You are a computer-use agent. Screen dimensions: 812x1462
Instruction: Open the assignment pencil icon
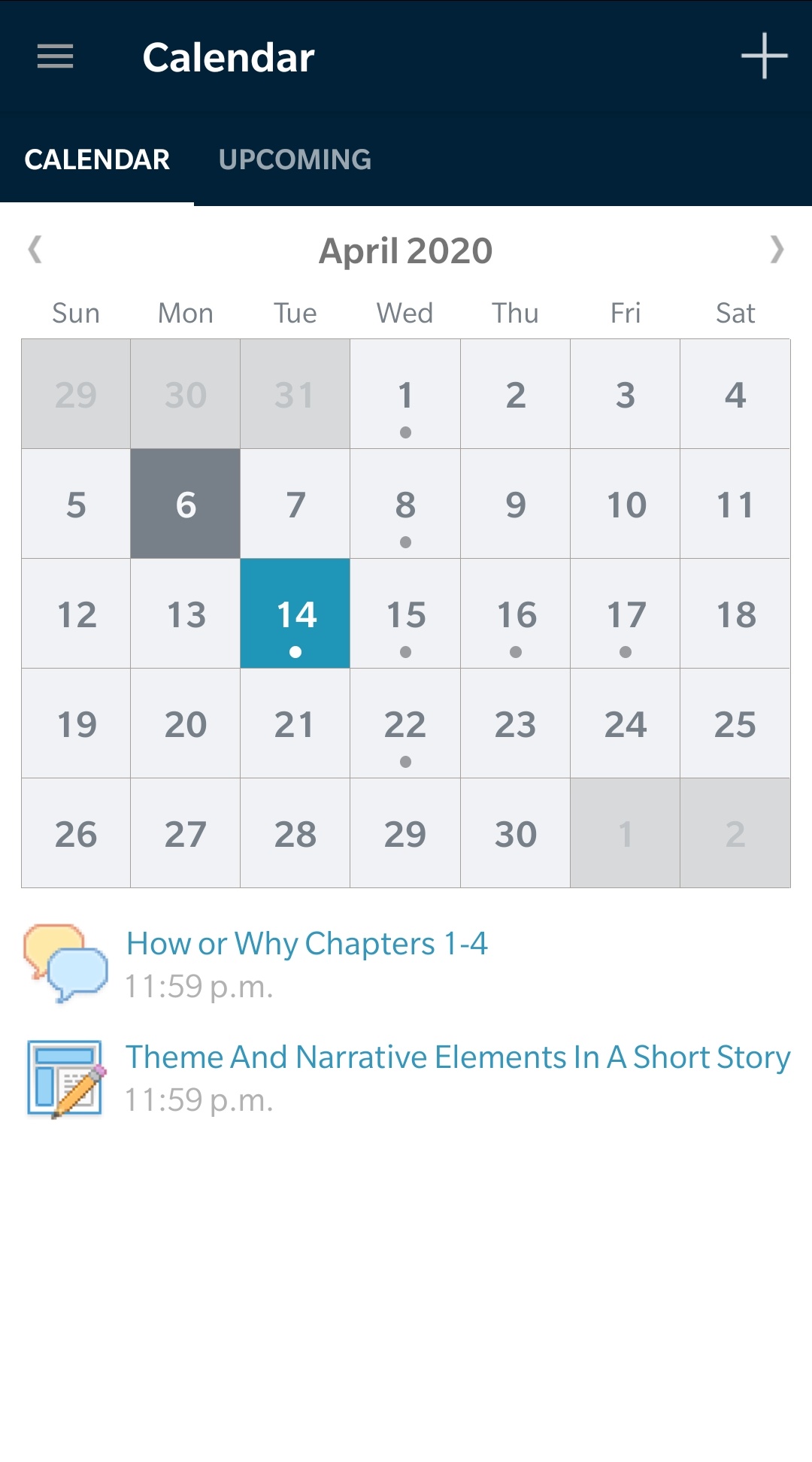click(x=65, y=1078)
